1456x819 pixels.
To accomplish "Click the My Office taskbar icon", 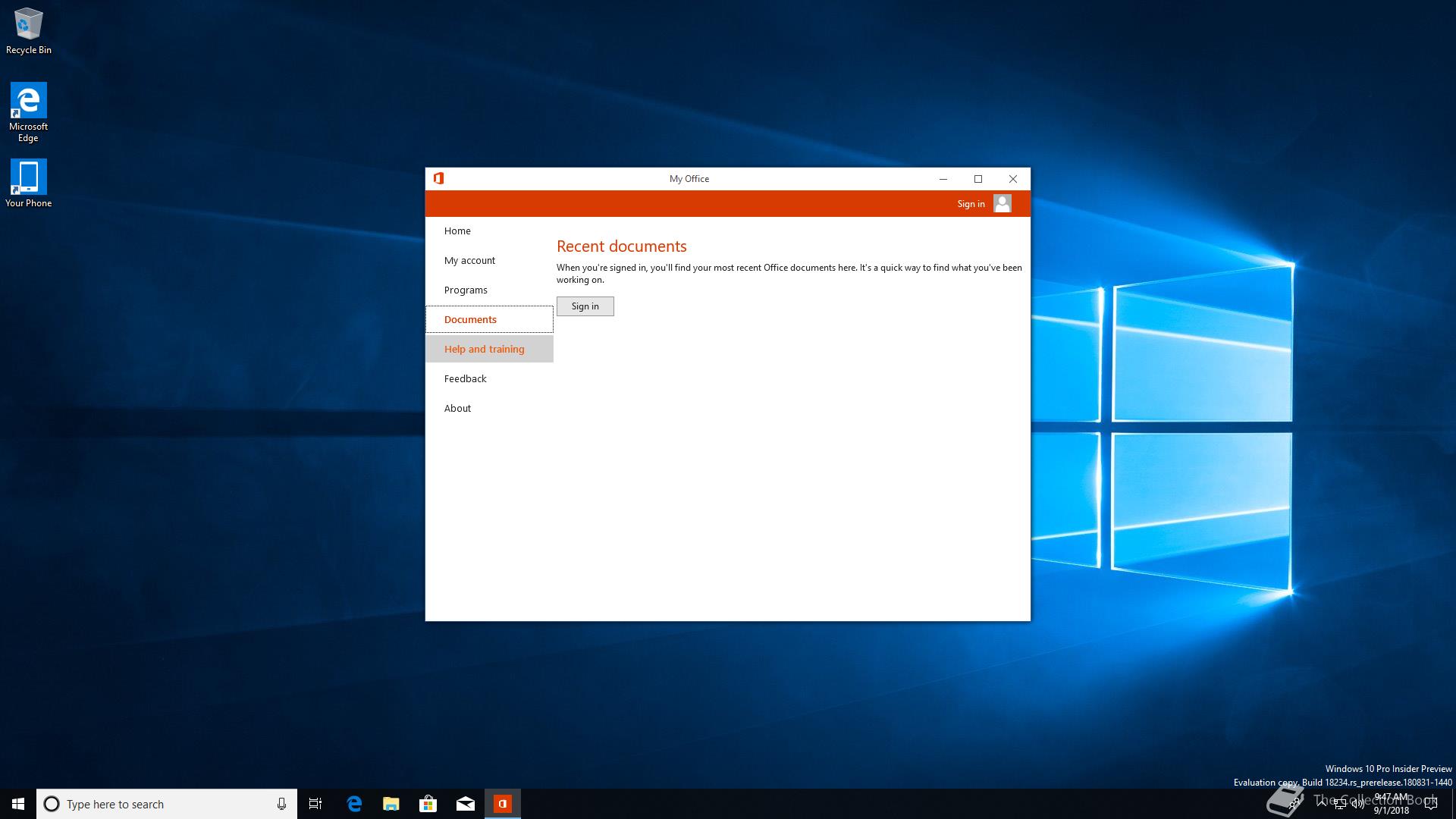I will click(503, 804).
